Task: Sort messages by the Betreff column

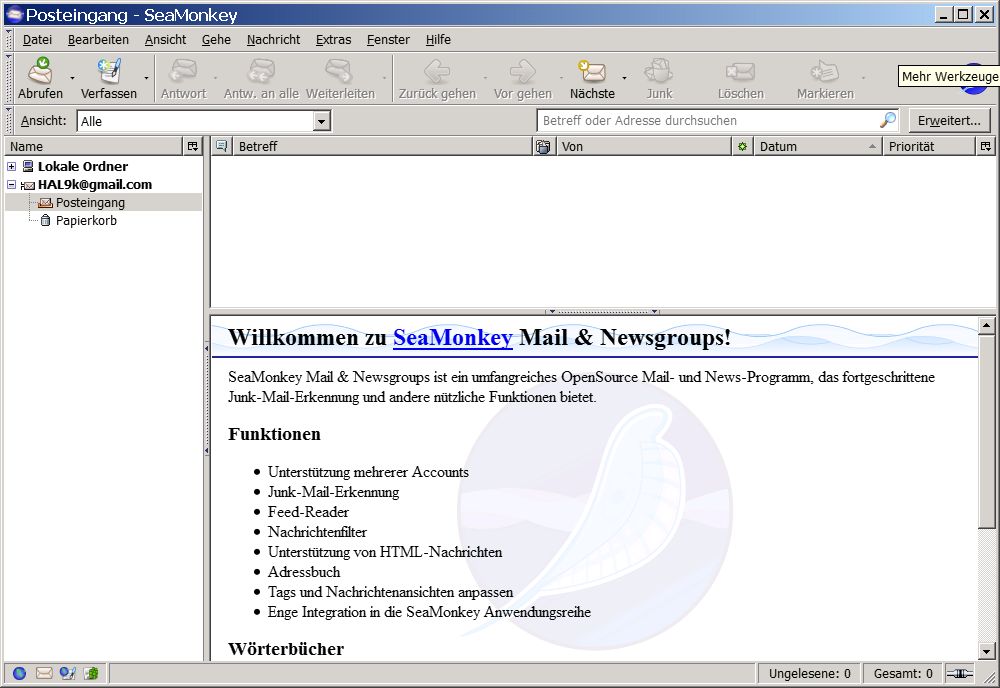Action: click(x=382, y=147)
